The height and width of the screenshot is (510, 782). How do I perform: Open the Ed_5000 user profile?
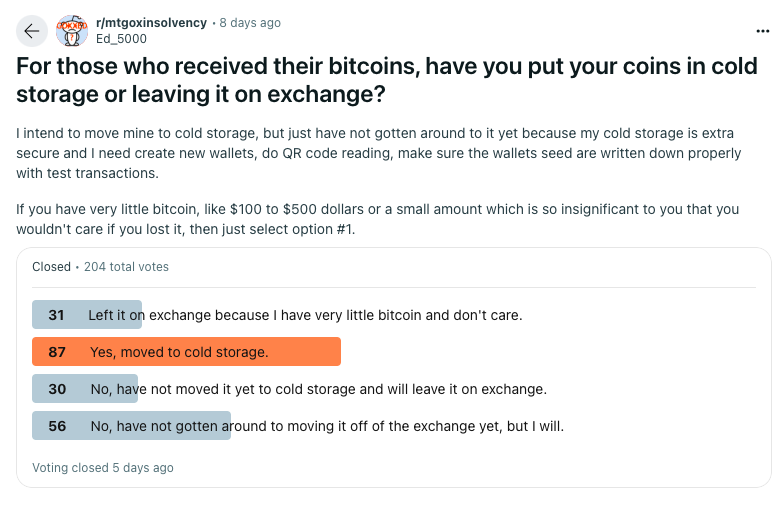click(x=121, y=39)
